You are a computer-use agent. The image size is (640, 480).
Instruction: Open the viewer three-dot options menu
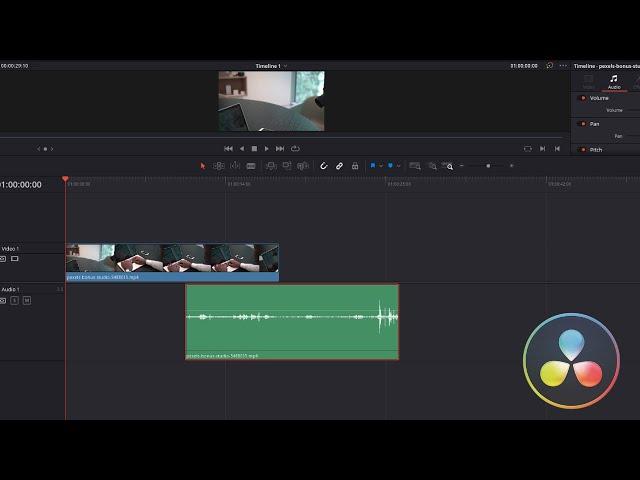[563, 65]
